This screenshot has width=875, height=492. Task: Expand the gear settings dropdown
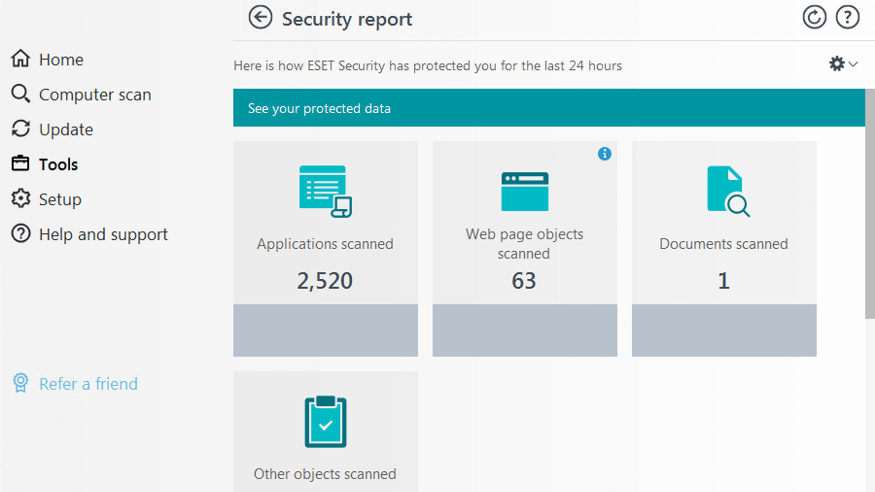point(843,64)
